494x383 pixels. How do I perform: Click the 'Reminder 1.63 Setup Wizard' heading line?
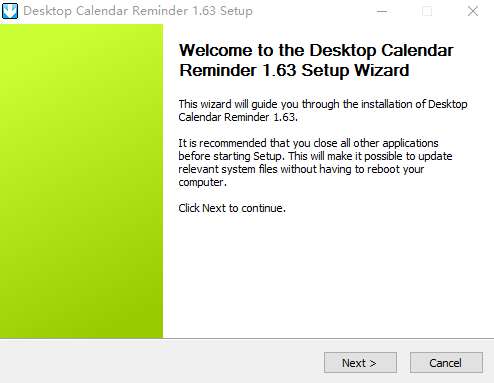coord(294,70)
